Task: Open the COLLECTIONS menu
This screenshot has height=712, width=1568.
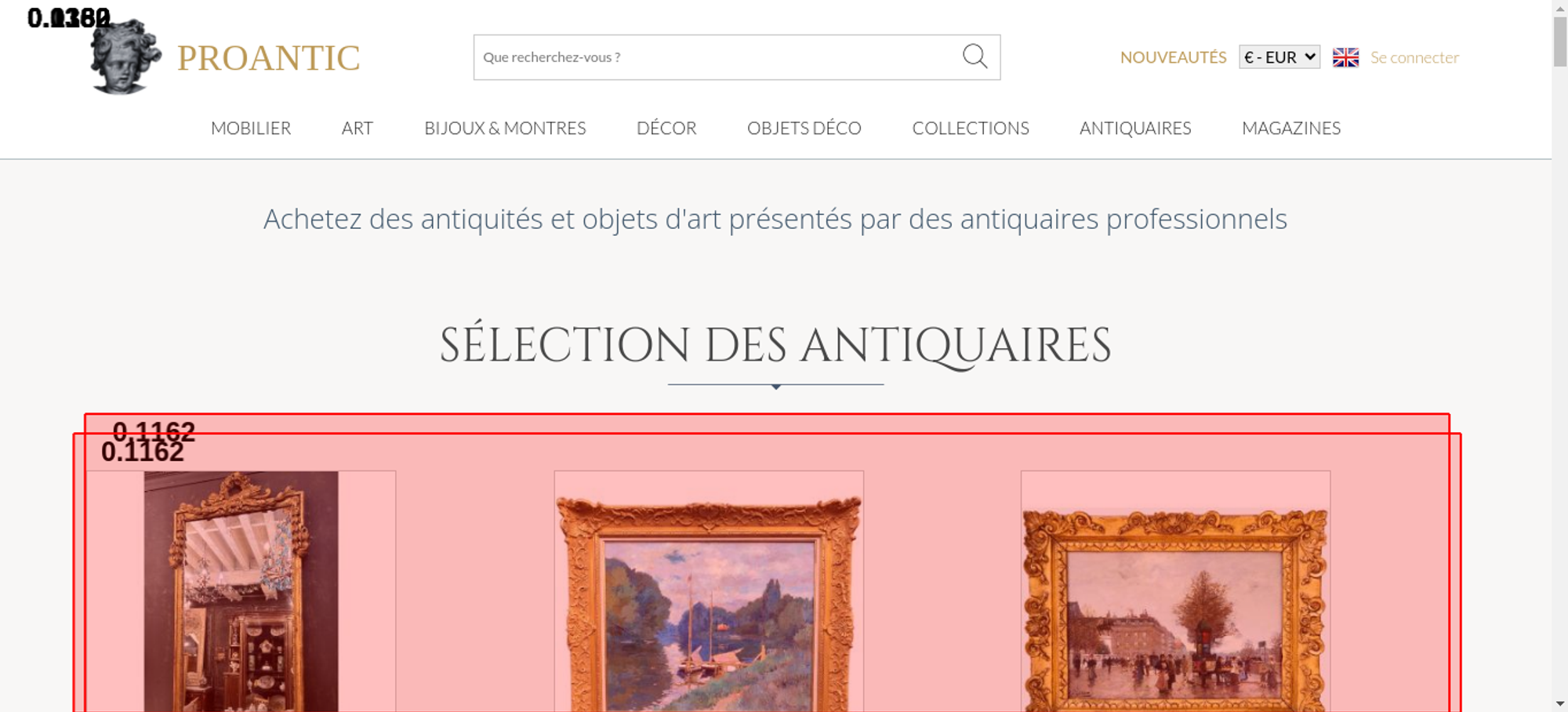Action: pos(971,128)
